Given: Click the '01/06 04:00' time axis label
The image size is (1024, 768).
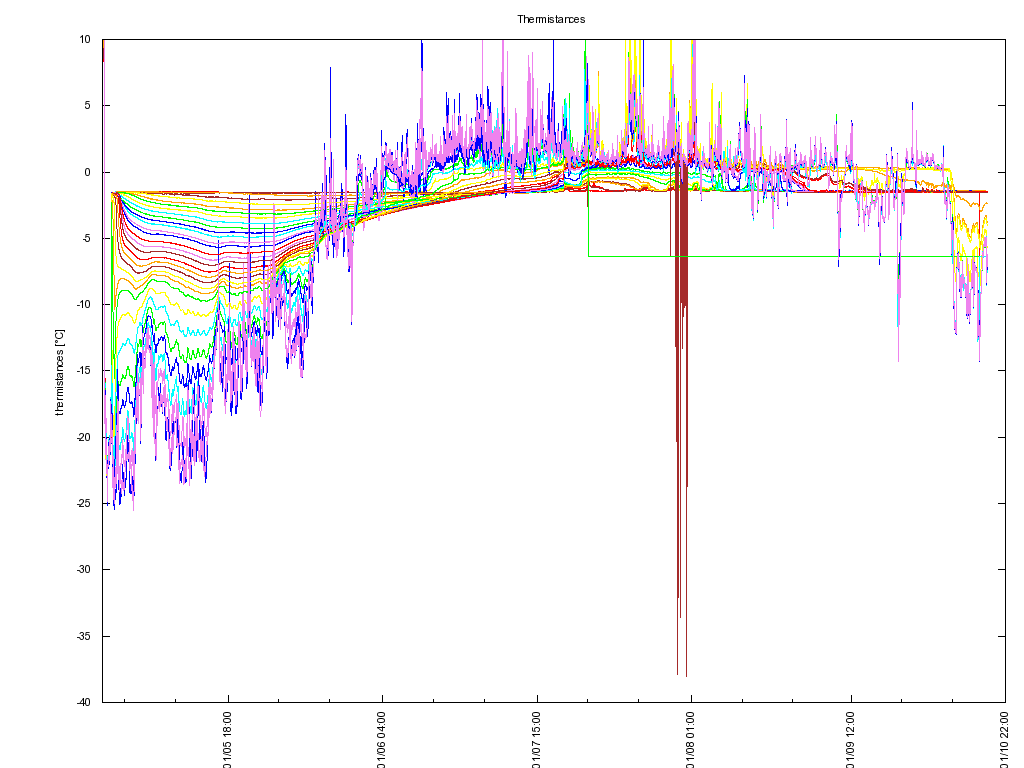Looking at the screenshot, I should click(382, 739).
